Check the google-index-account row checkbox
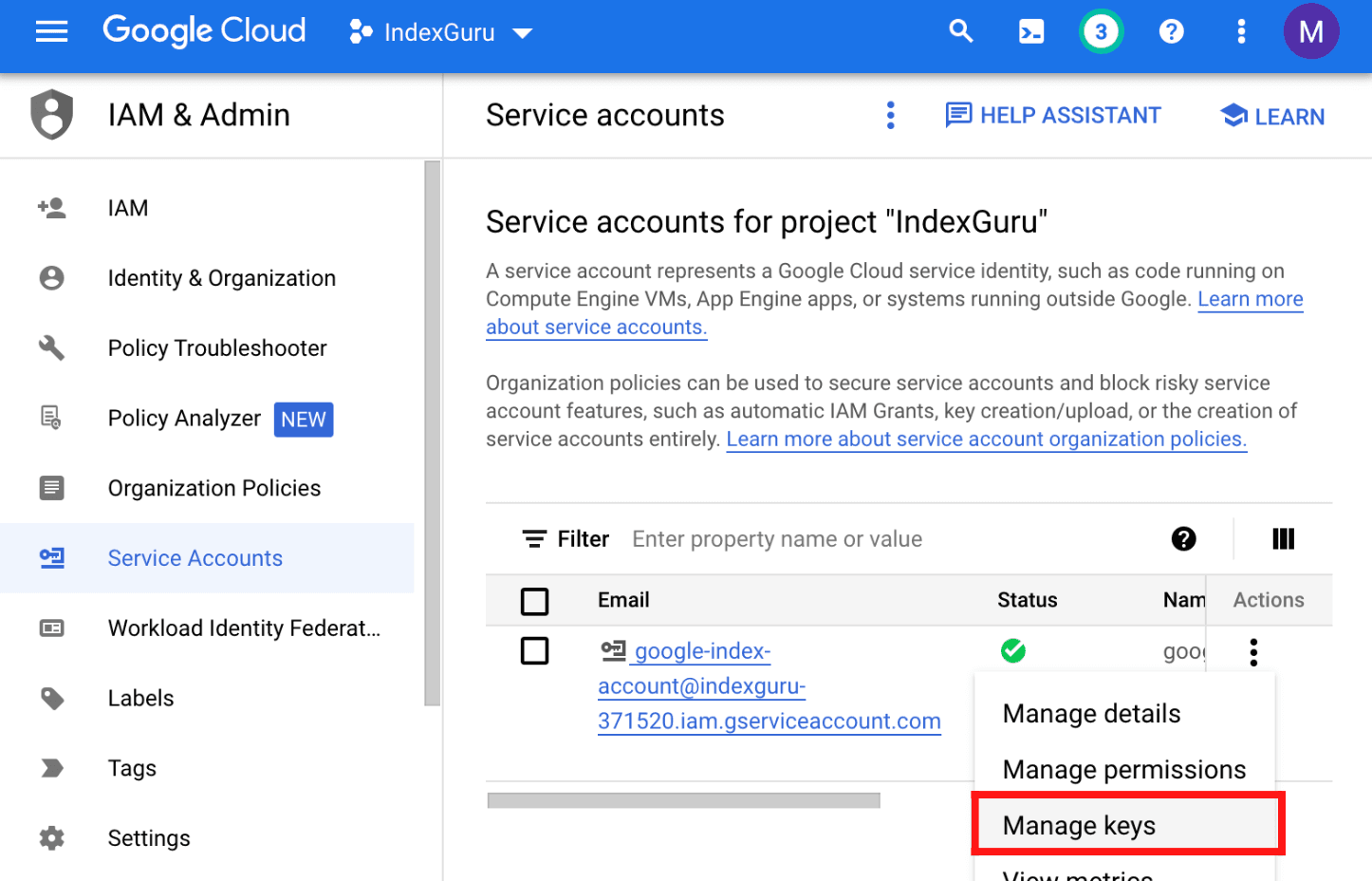Screen dimensions: 1372x881 click(535, 651)
